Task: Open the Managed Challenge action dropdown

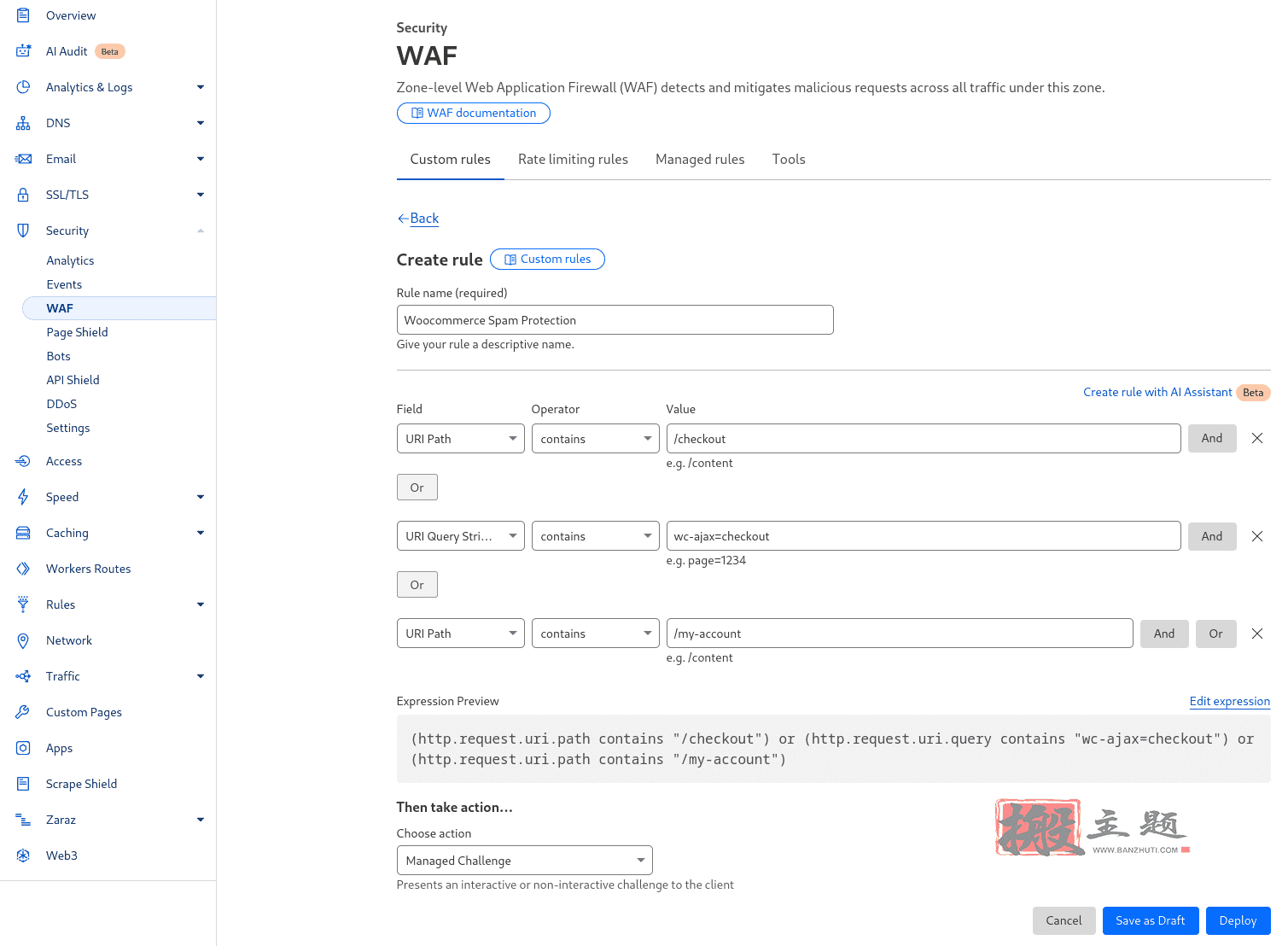Action: coord(524,861)
